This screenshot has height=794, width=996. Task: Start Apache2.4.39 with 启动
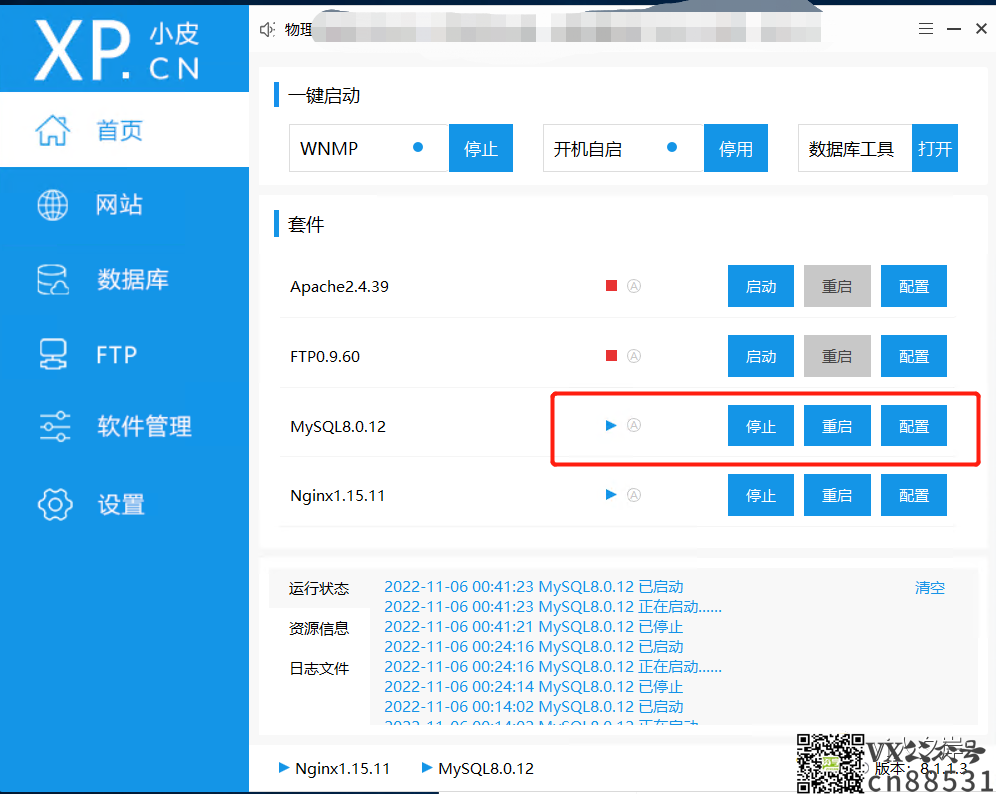(x=760, y=286)
